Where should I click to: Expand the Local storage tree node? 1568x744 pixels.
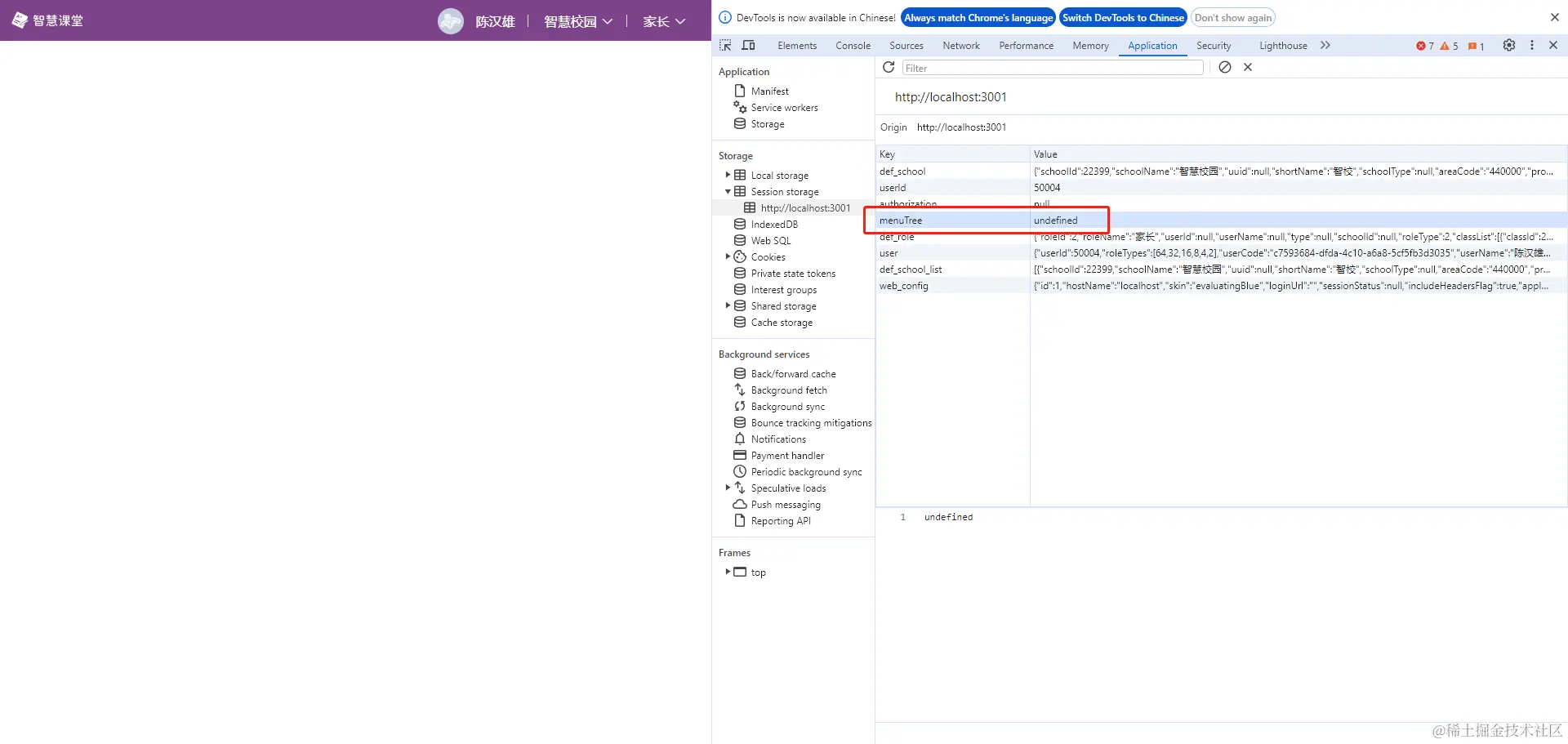[728, 176]
